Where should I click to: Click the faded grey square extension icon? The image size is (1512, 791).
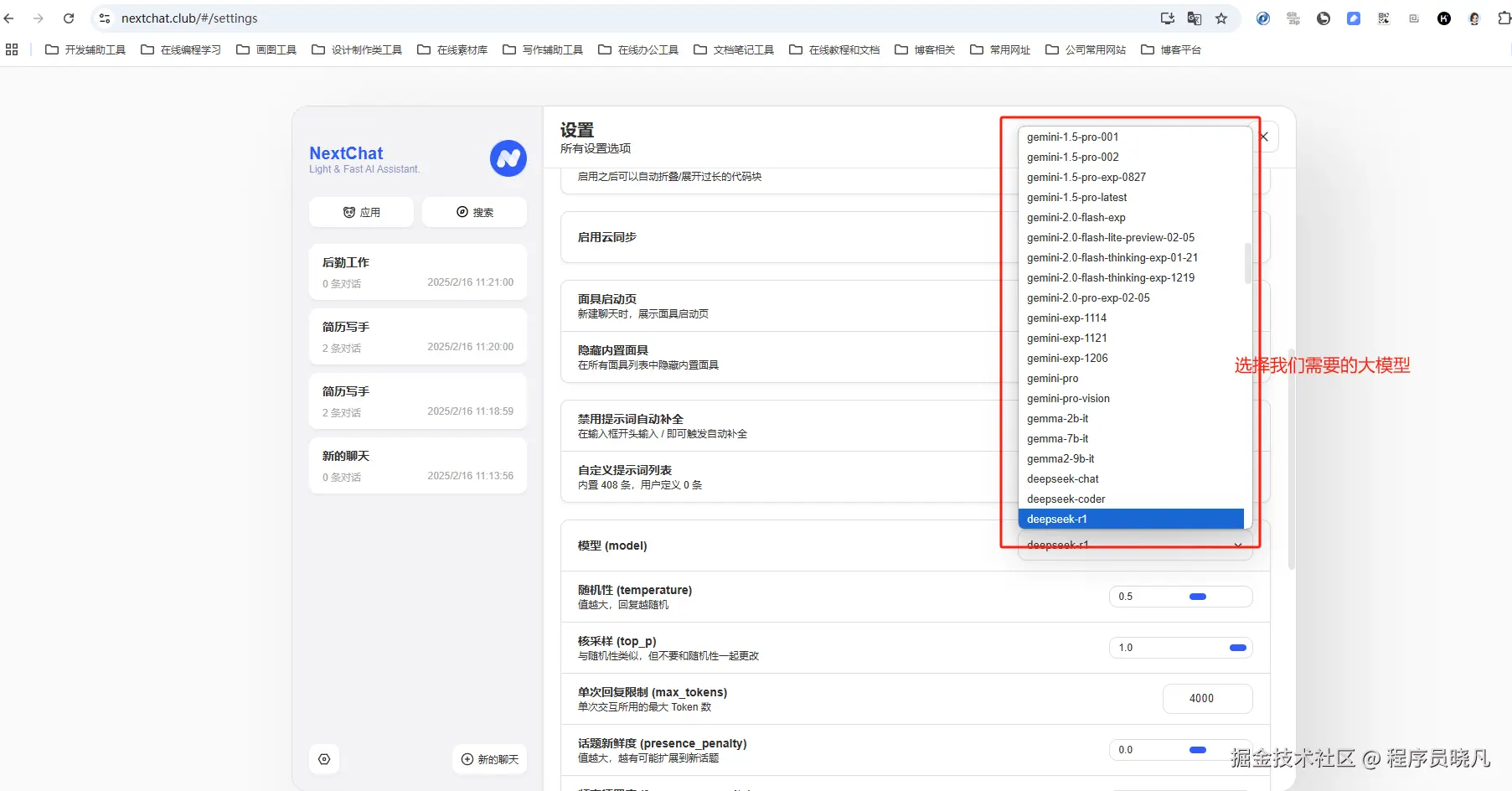(x=1414, y=18)
